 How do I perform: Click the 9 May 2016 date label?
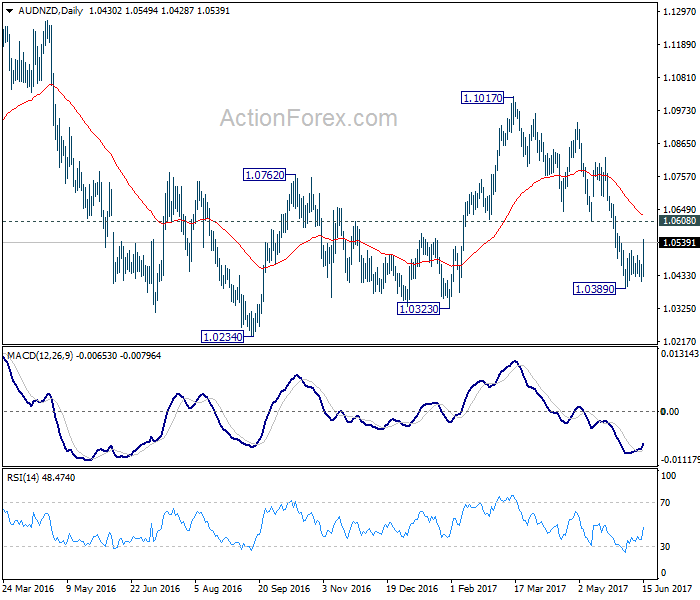coord(91,589)
